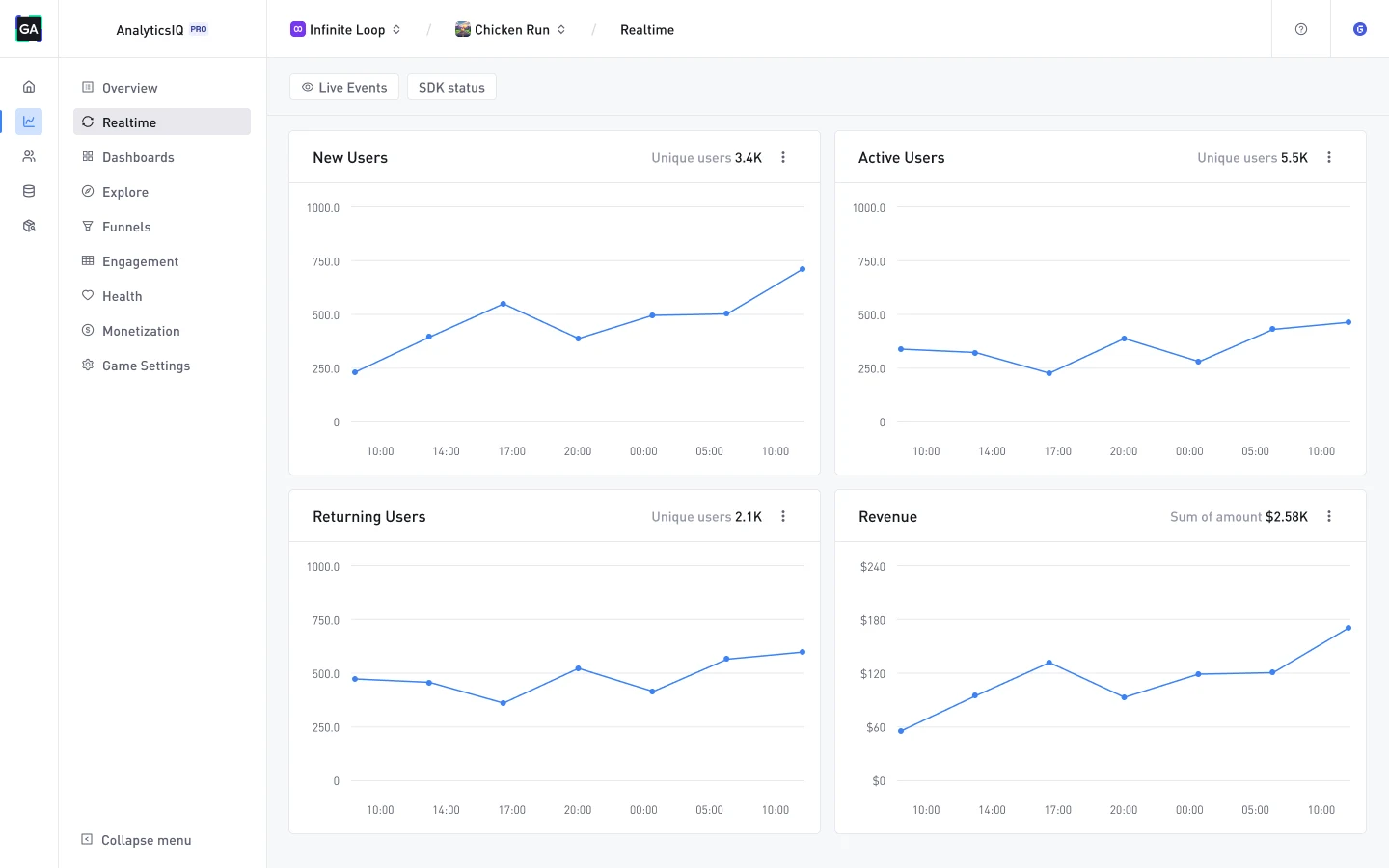The width and height of the screenshot is (1389, 868).
Task: Open Funnels page
Action: [x=162, y=226]
